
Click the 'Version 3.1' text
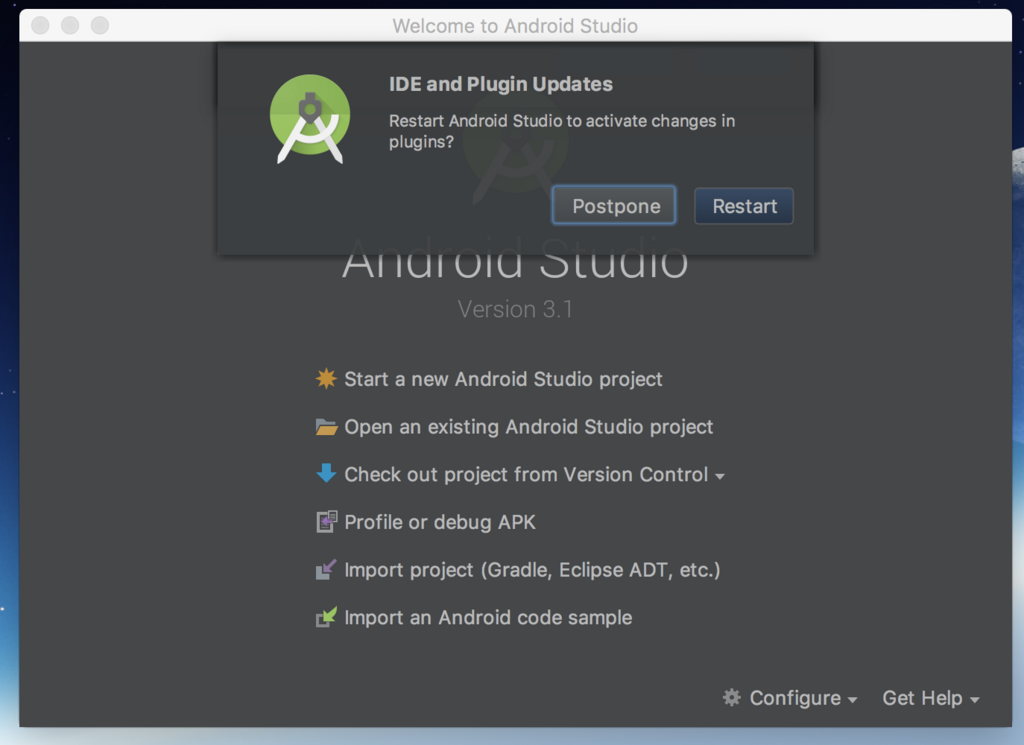pos(515,309)
